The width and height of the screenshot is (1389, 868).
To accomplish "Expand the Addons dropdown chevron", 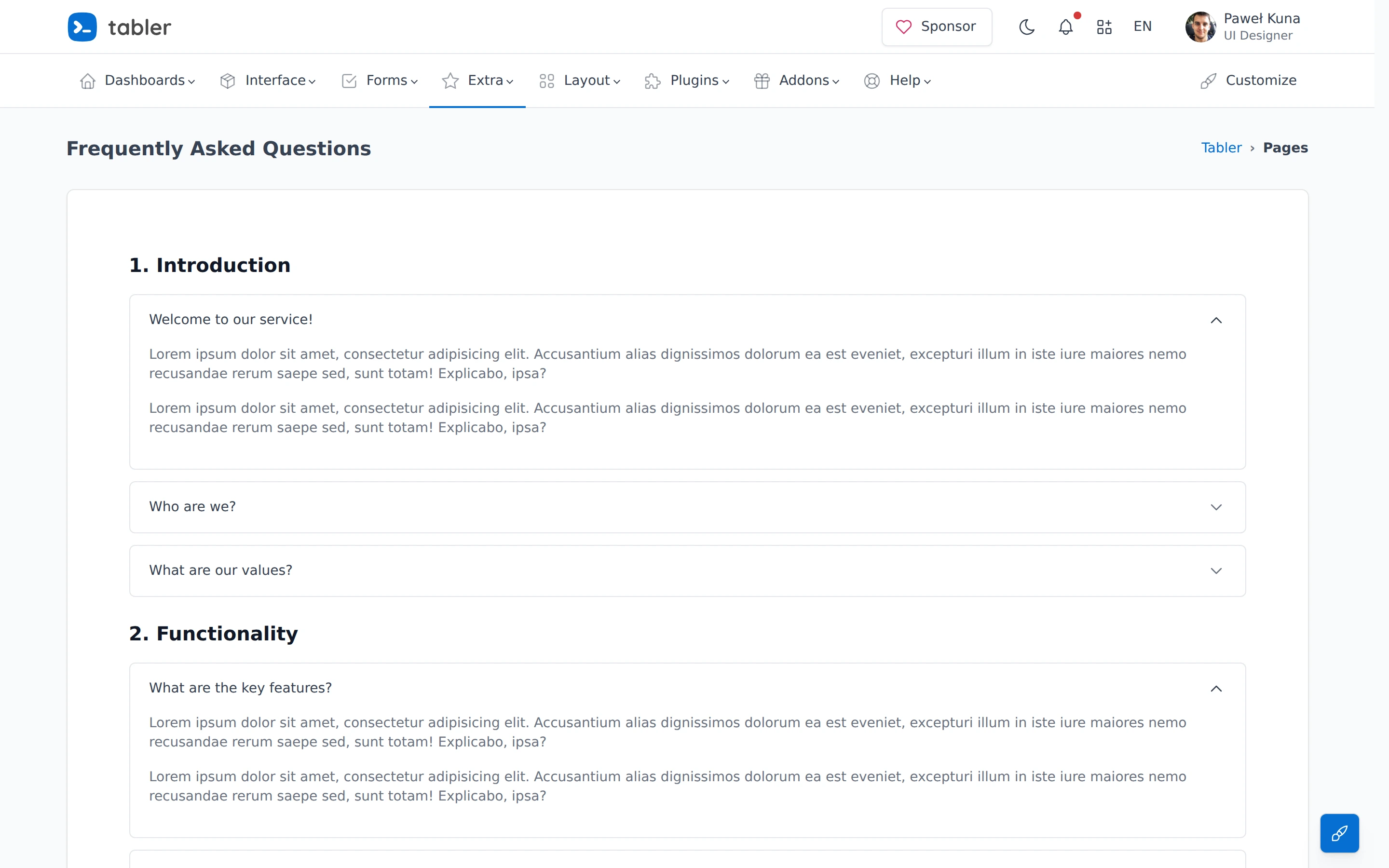I will (x=836, y=81).
